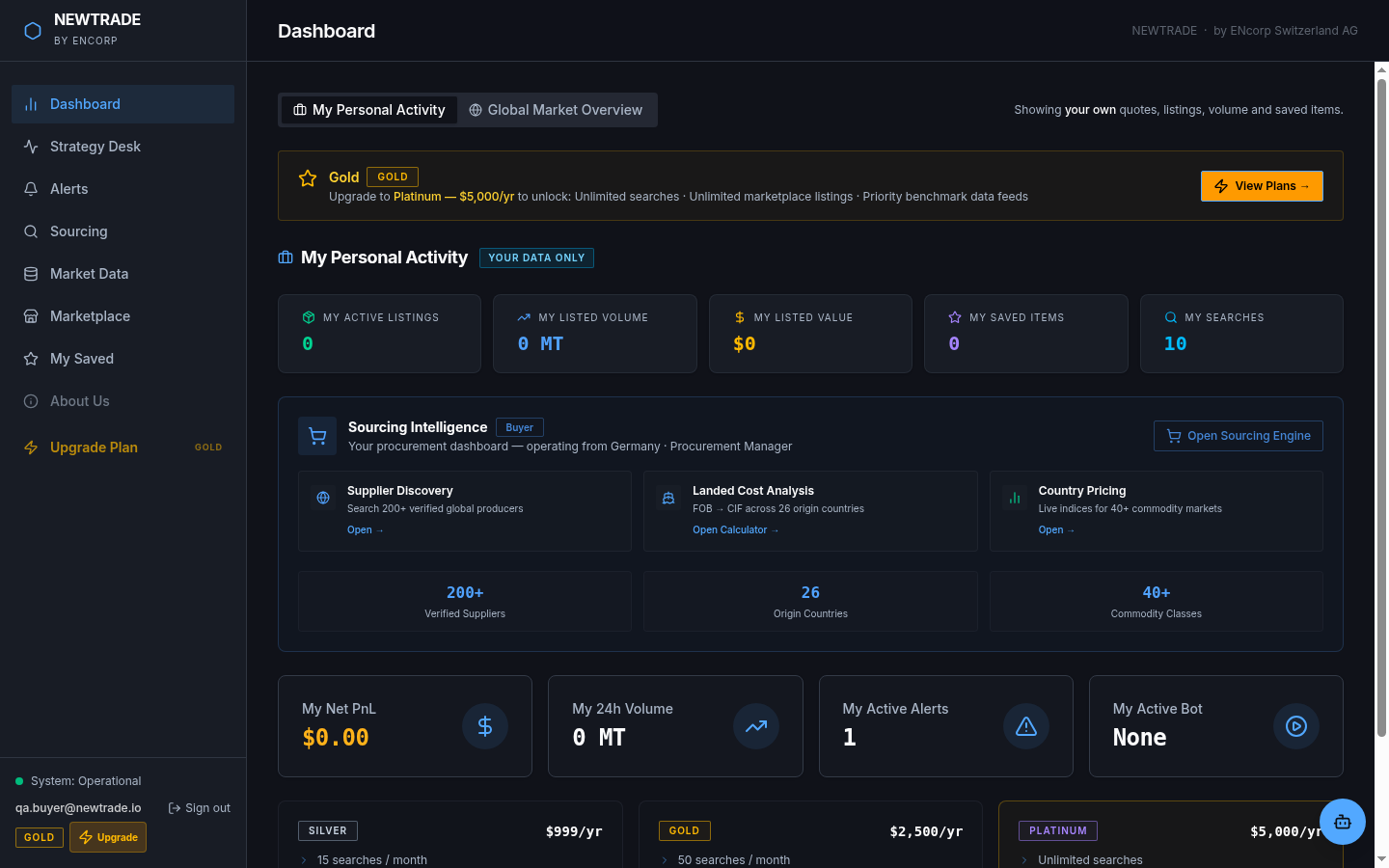
Task: Click the lightning icon beside Upgrade Plan
Action: [31, 448]
